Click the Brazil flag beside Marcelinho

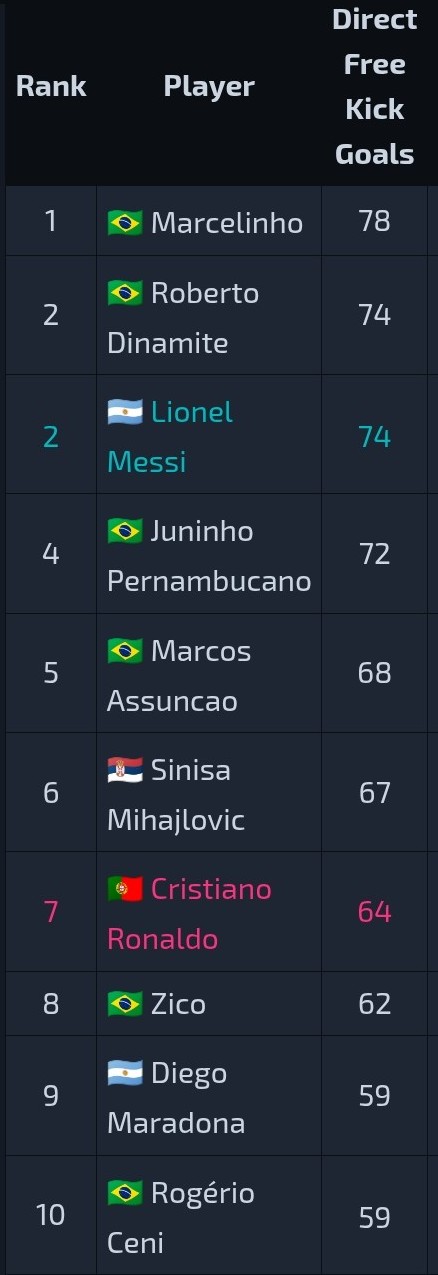[125, 222]
